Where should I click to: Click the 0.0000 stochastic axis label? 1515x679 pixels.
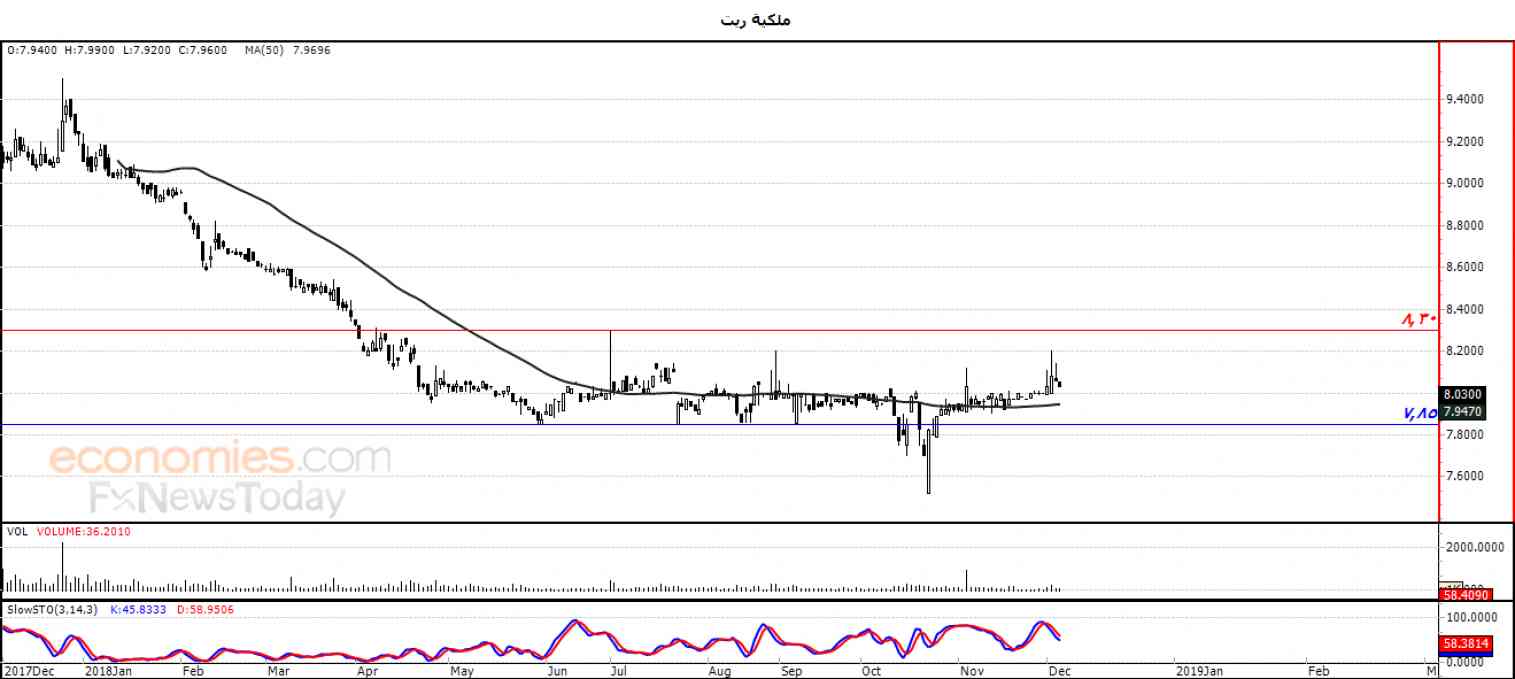pos(1464,662)
